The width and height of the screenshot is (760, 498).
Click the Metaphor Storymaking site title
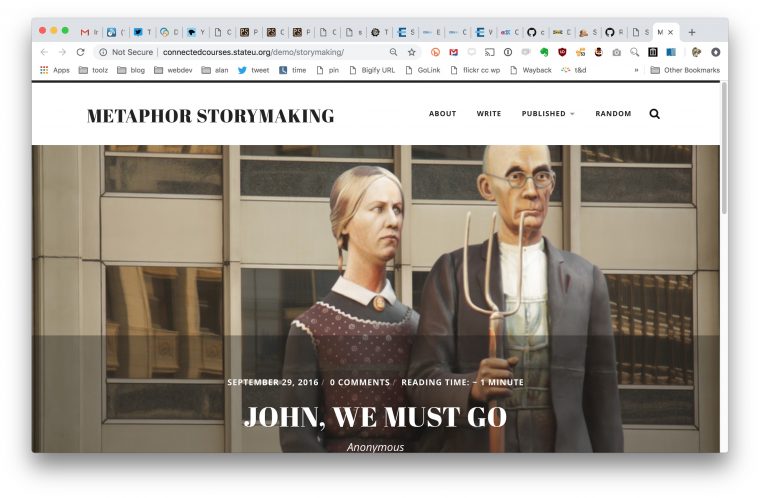tap(210, 116)
